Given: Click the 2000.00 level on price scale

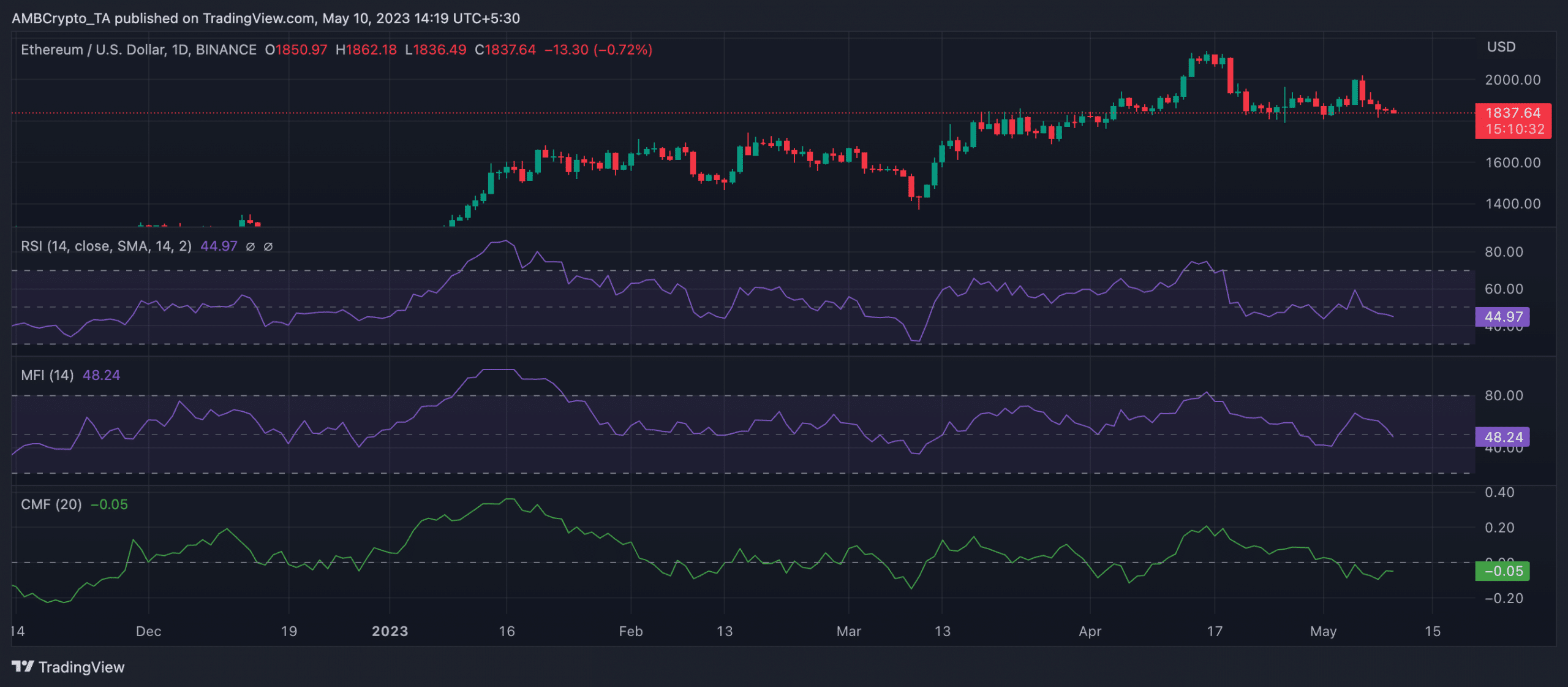Looking at the screenshot, I should tap(1512, 80).
